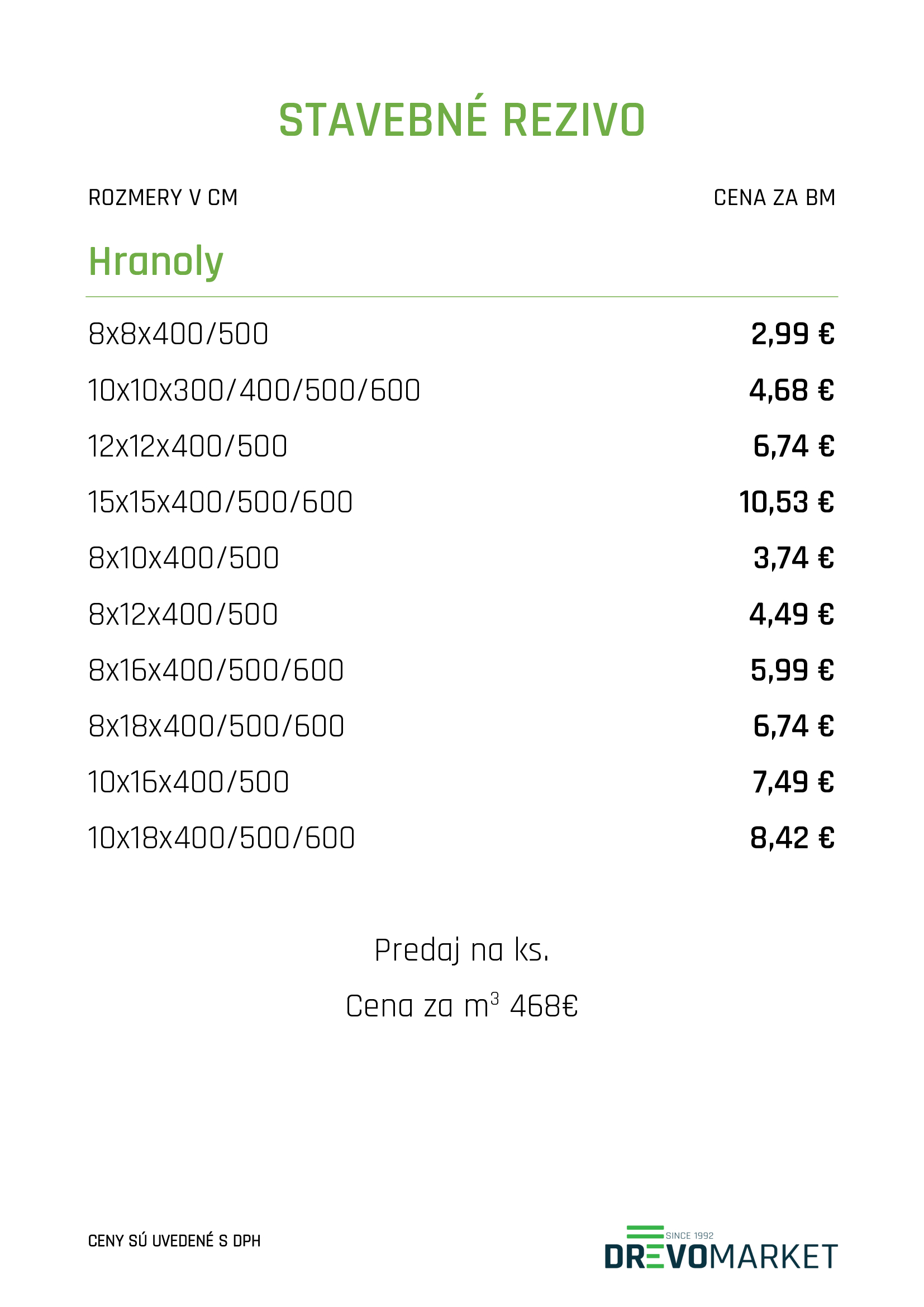924x1307 pixels.
Task: Click the ROZMERY V CM column header
Action: [x=163, y=197]
